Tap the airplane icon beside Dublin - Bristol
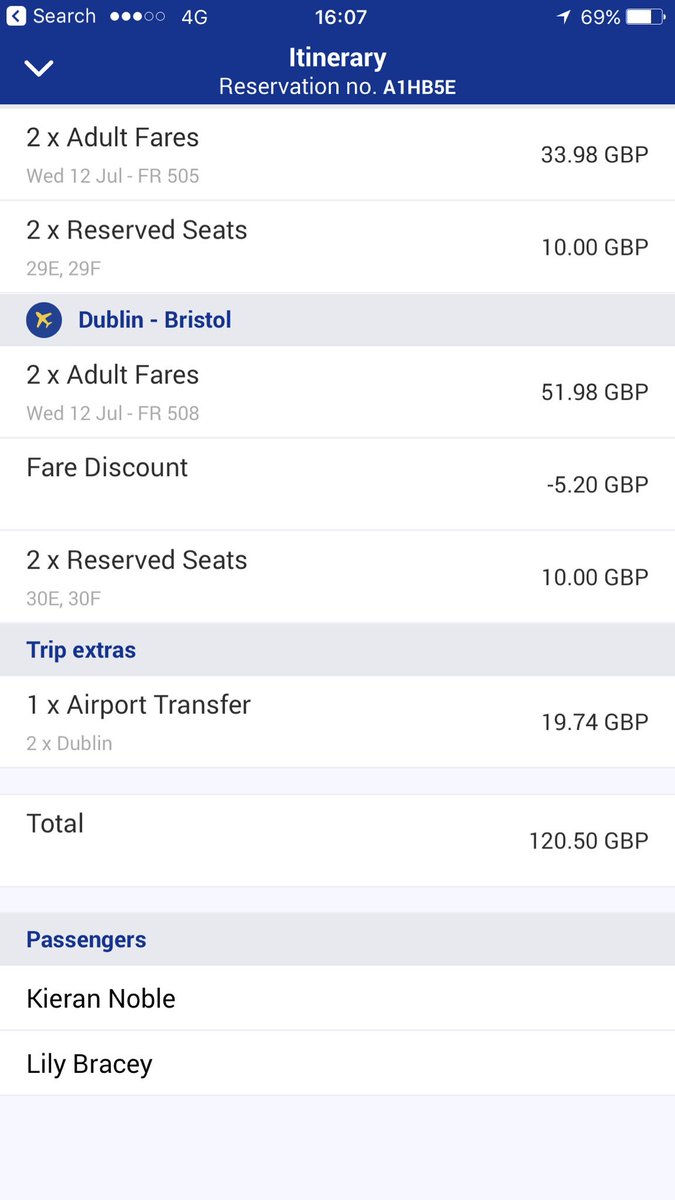 (x=43, y=320)
